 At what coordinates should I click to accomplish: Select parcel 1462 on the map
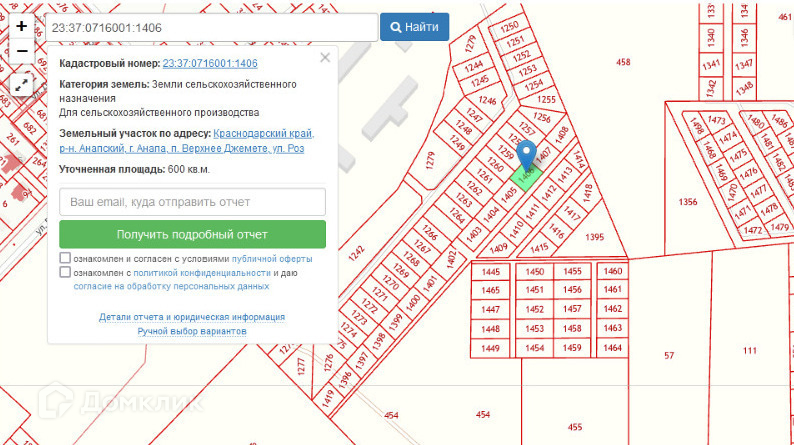[x=612, y=308]
